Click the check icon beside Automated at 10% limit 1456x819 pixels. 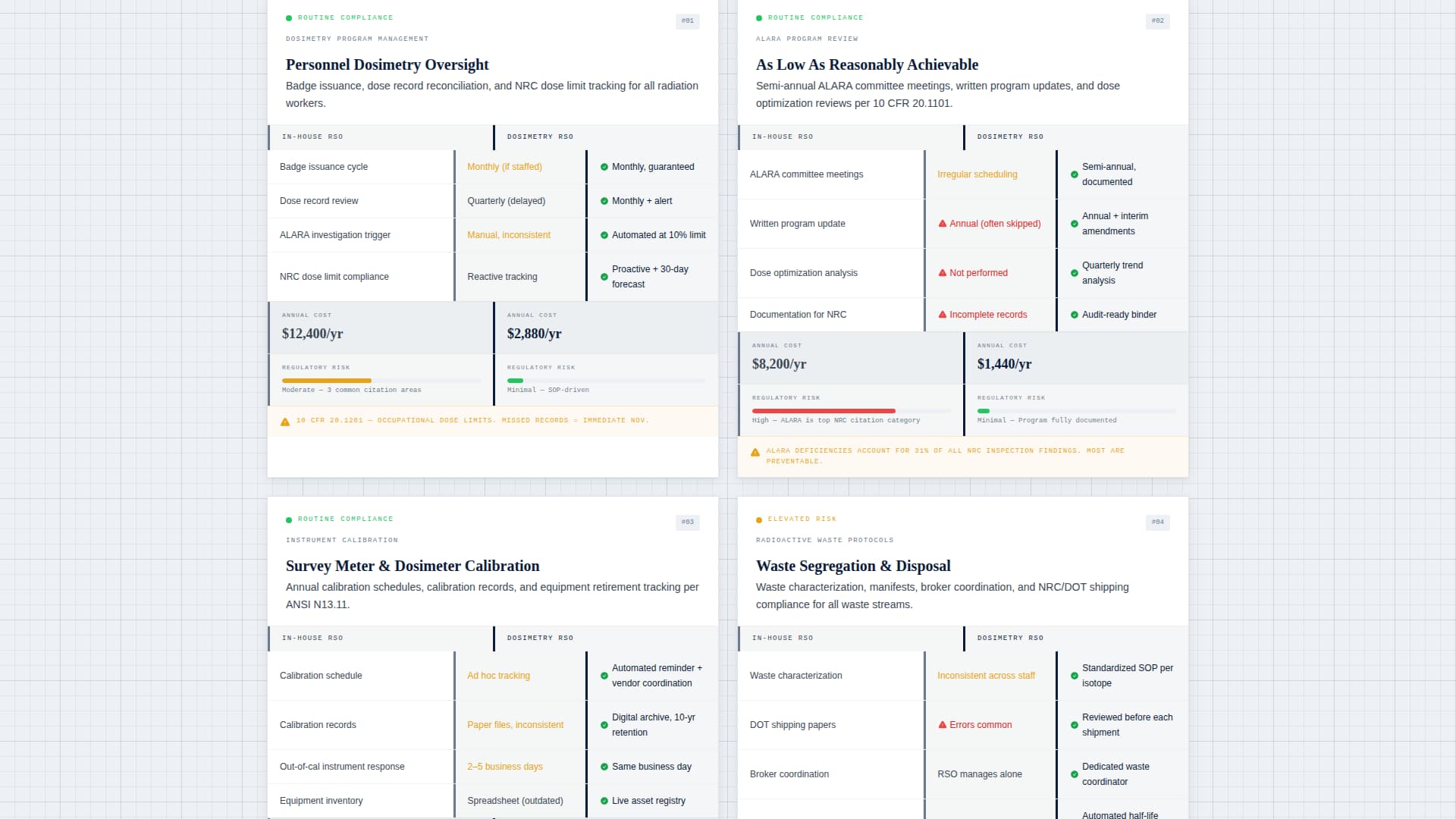click(x=604, y=235)
